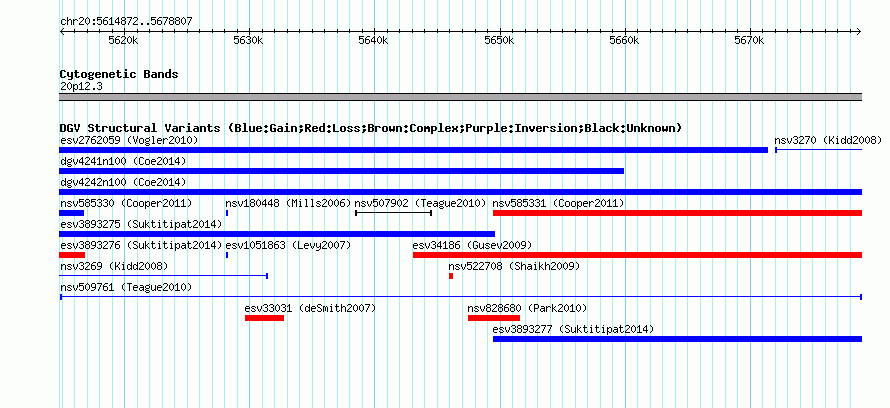
Task: Click the esv3893275 blue gain bar
Action: tap(277, 234)
